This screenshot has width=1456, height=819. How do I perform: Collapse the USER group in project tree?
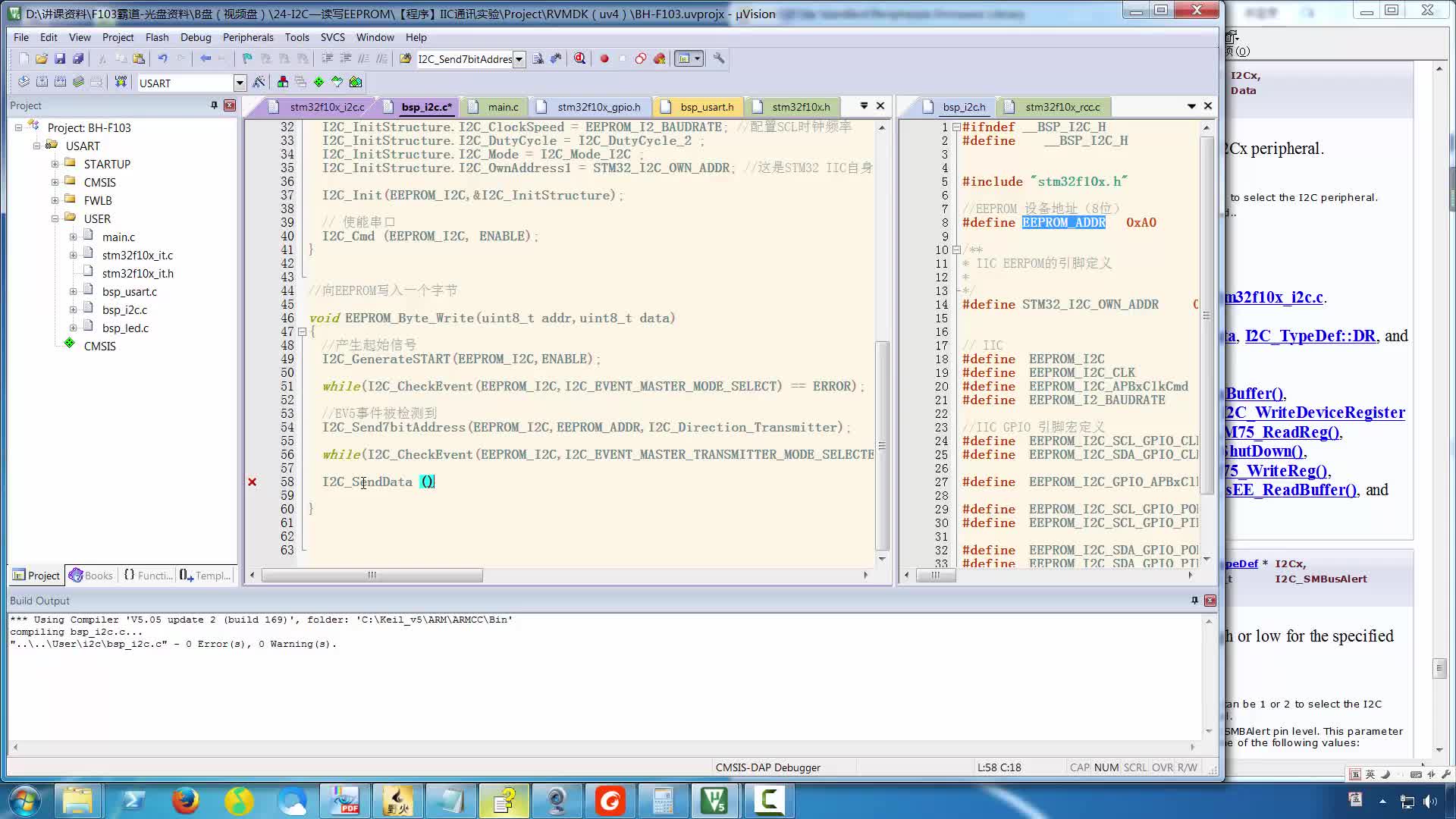click(55, 218)
